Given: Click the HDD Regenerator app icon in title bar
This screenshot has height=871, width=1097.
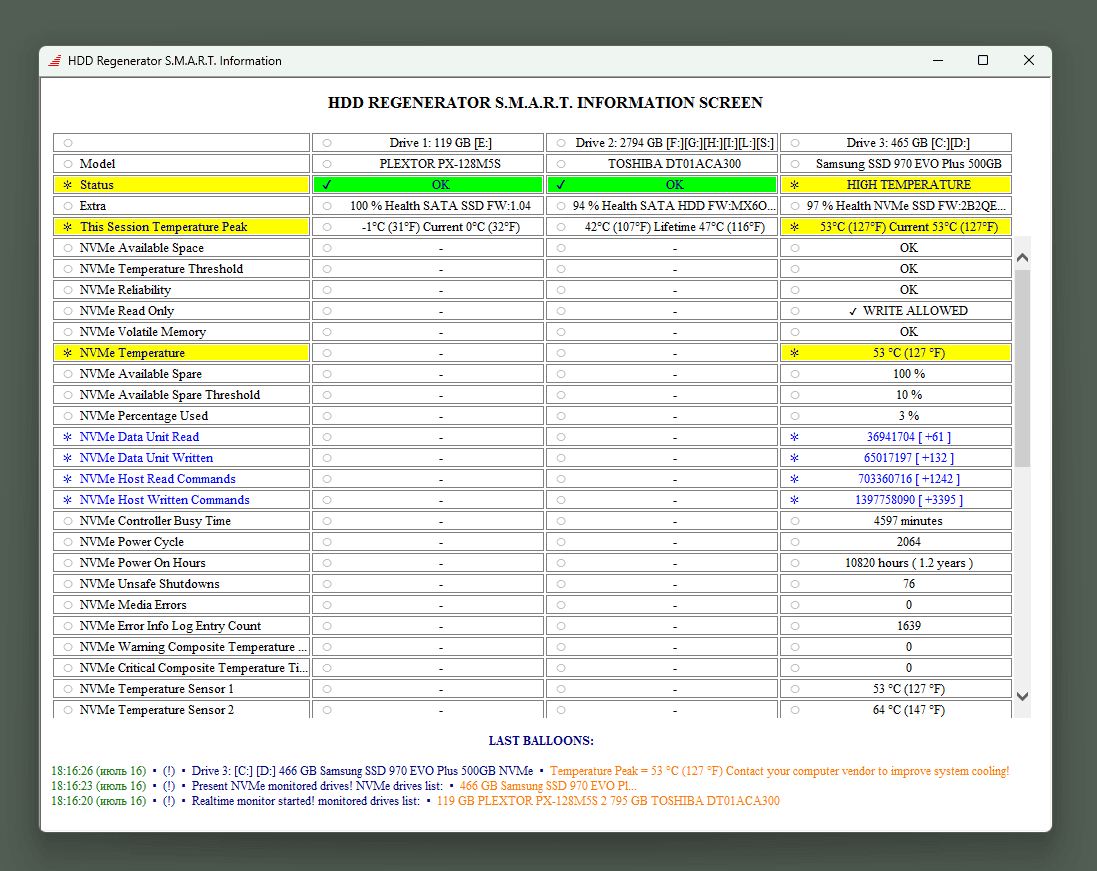Looking at the screenshot, I should (x=55, y=61).
